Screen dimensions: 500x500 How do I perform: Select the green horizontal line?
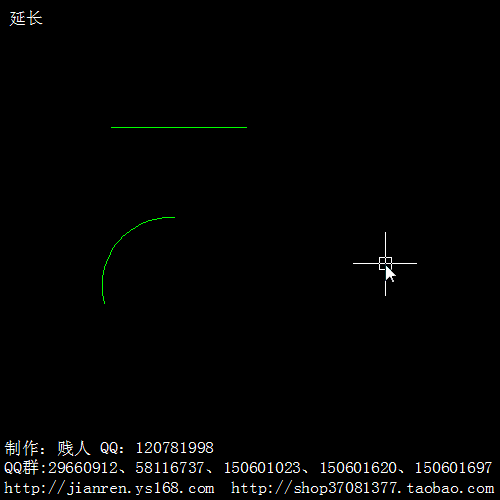tap(179, 127)
